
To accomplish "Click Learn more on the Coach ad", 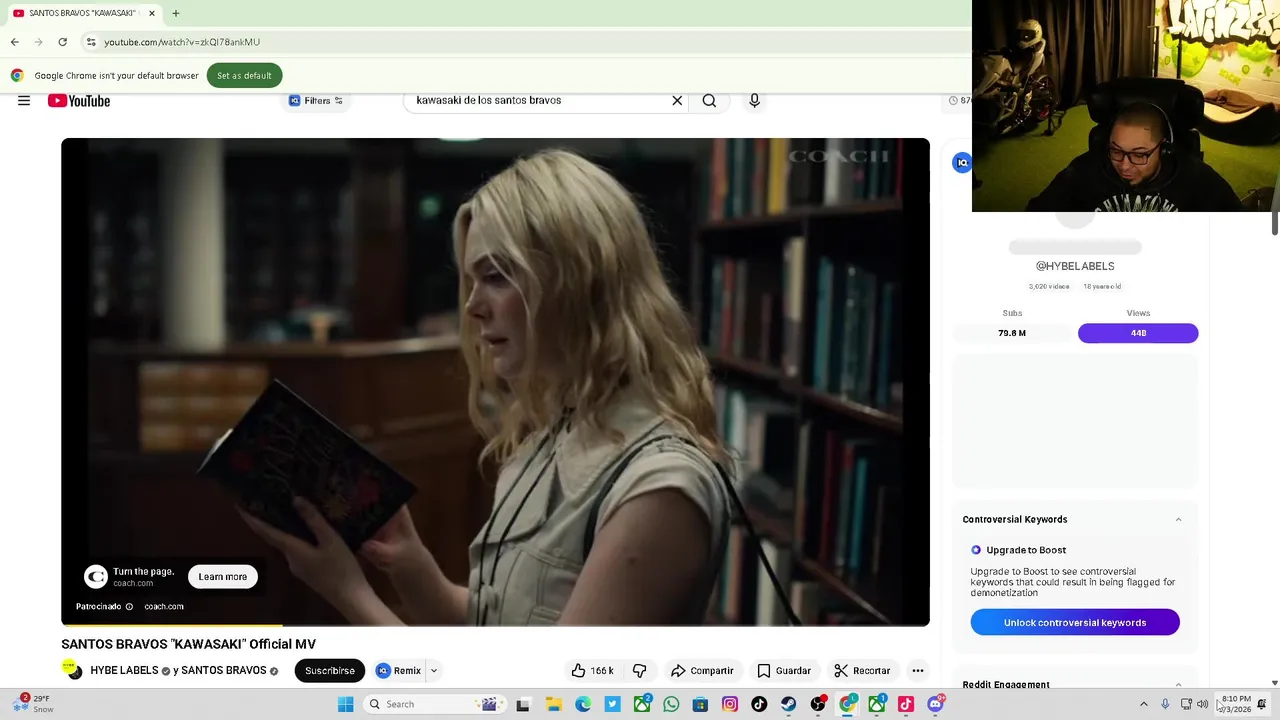I will point(222,577).
